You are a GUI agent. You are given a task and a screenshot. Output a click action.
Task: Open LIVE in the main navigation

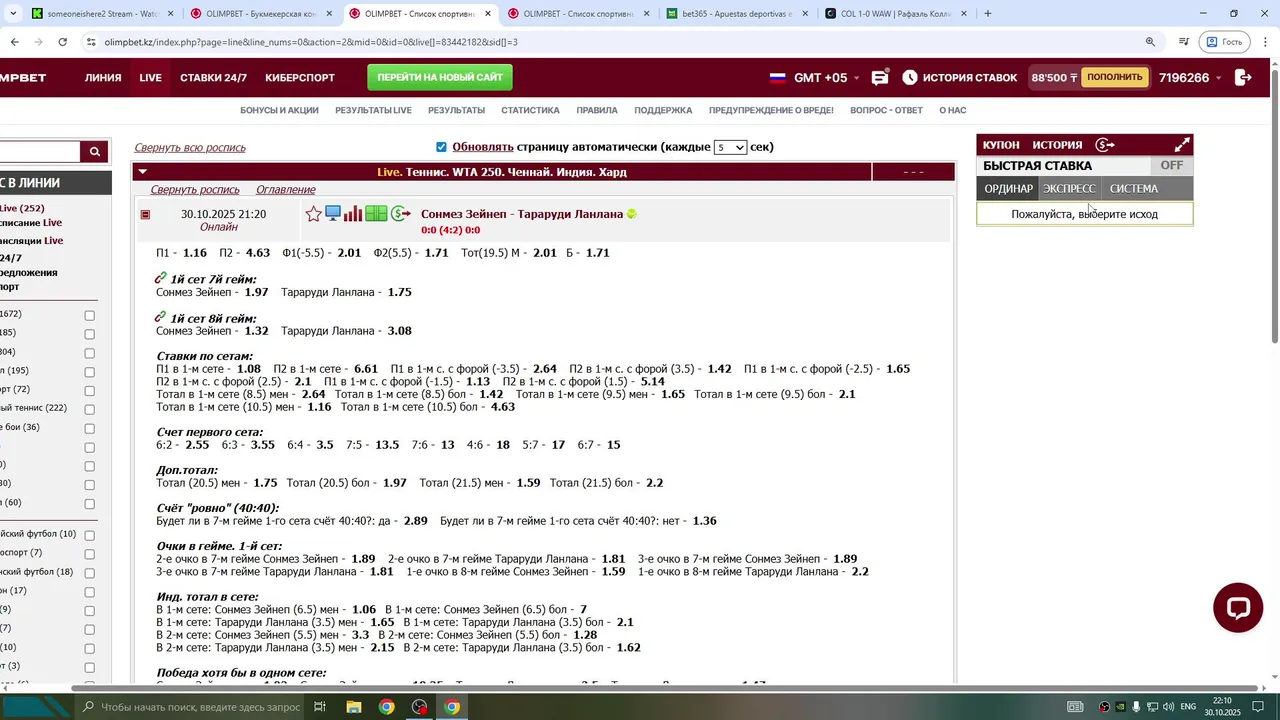(x=151, y=77)
